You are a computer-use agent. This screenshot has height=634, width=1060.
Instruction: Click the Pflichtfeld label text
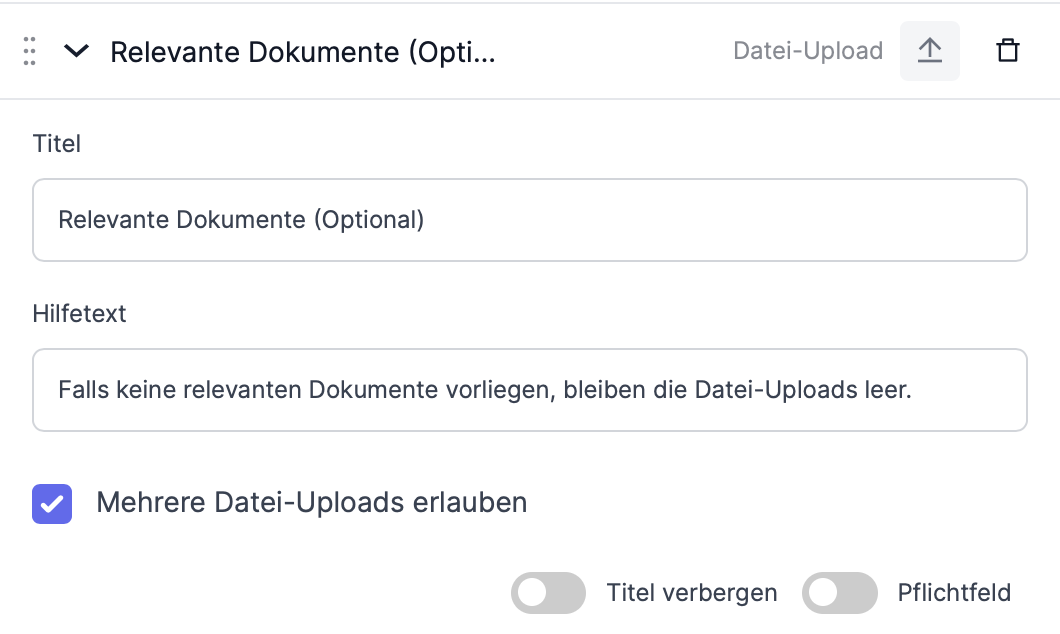click(x=955, y=593)
